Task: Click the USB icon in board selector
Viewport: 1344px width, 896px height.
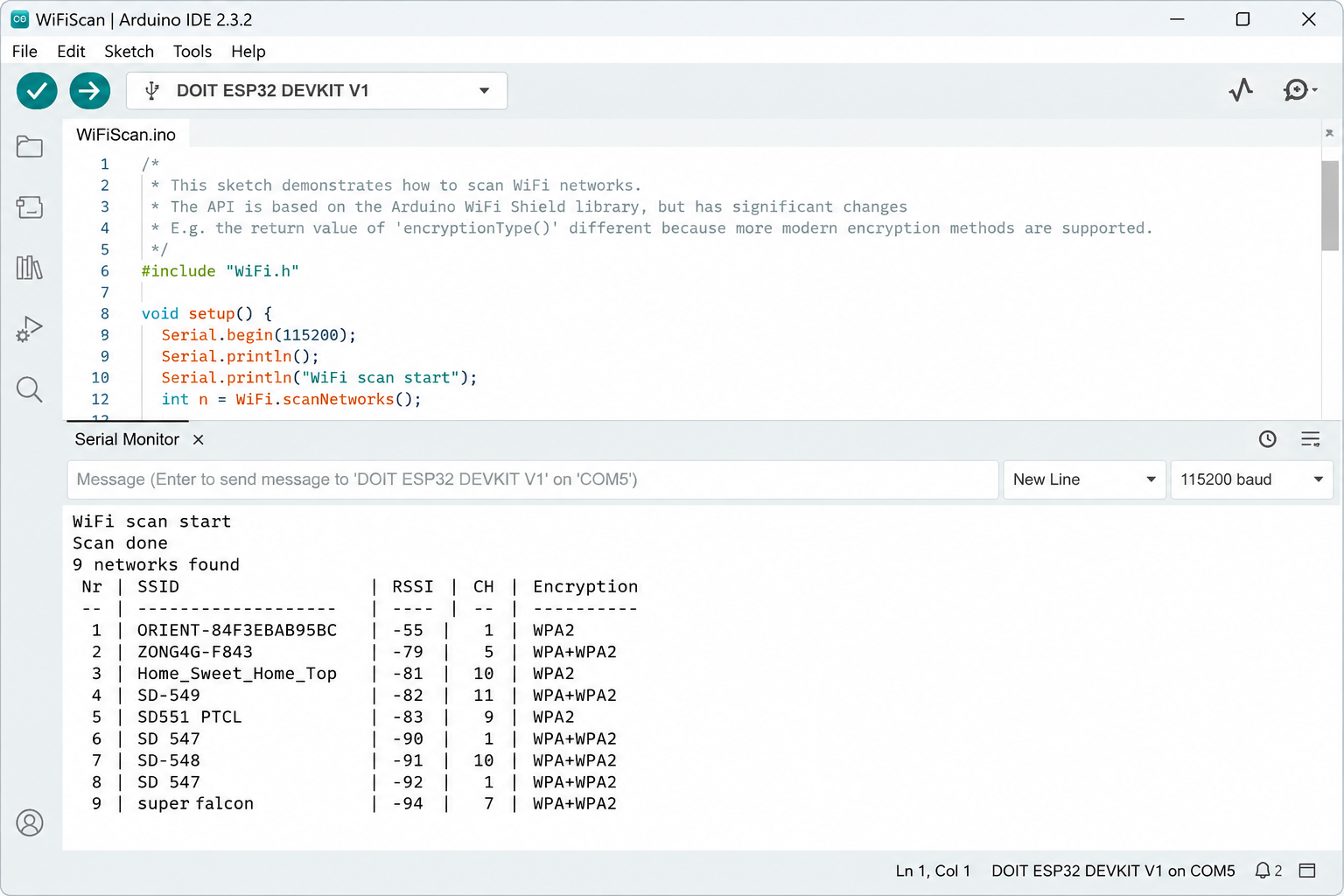Action: click(x=152, y=90)
